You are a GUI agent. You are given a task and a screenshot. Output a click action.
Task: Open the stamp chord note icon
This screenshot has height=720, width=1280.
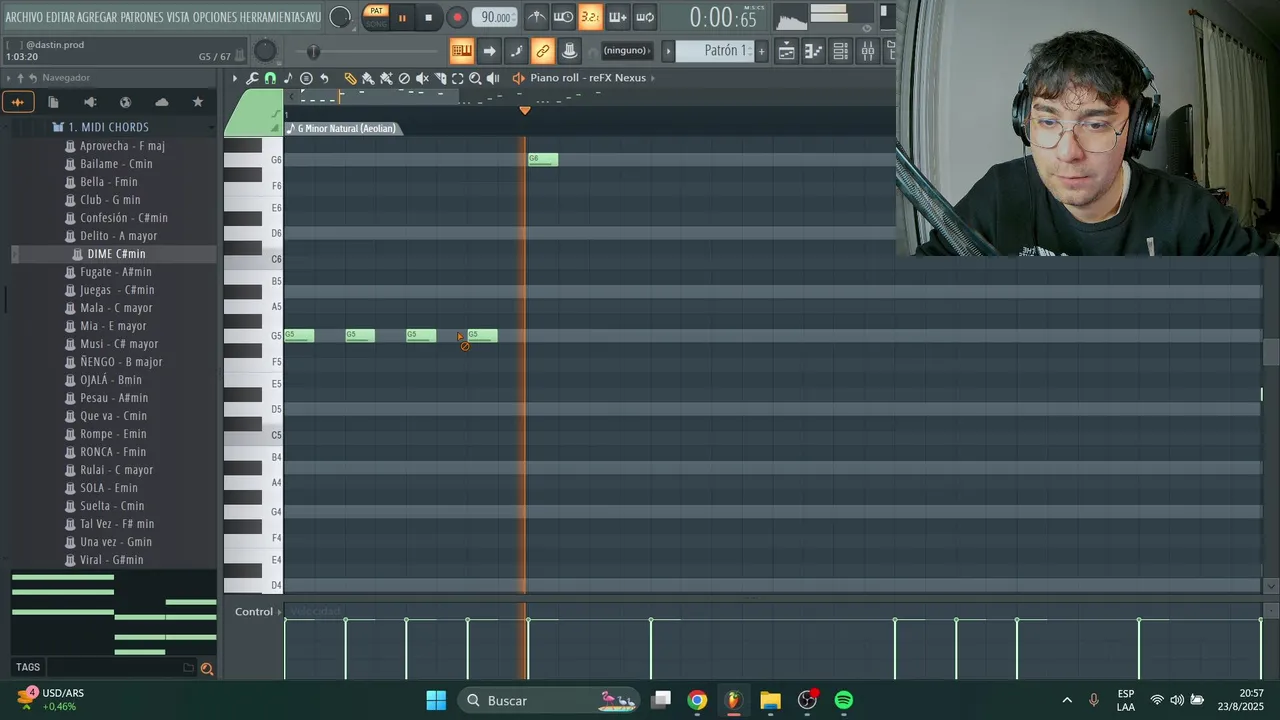coord(288,78)
